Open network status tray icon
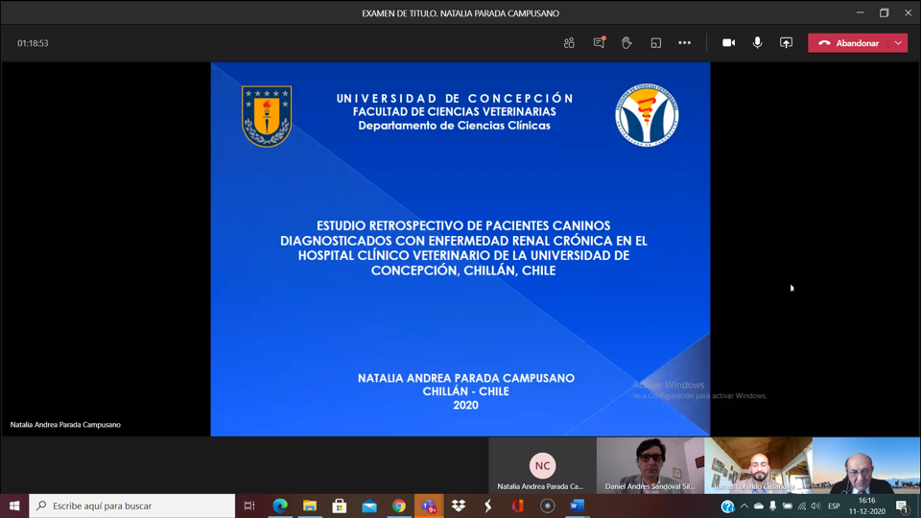Image resolution: width=922 pixels, height=518 pixels. tap(801, 506)
